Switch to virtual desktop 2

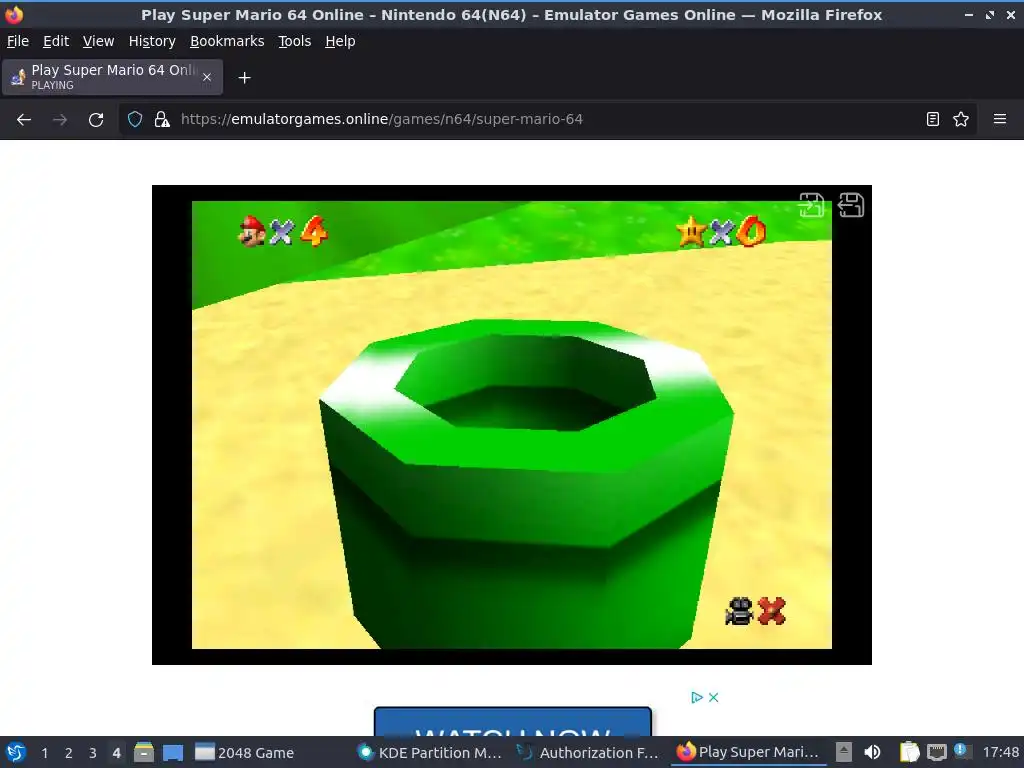coord(69,753)
